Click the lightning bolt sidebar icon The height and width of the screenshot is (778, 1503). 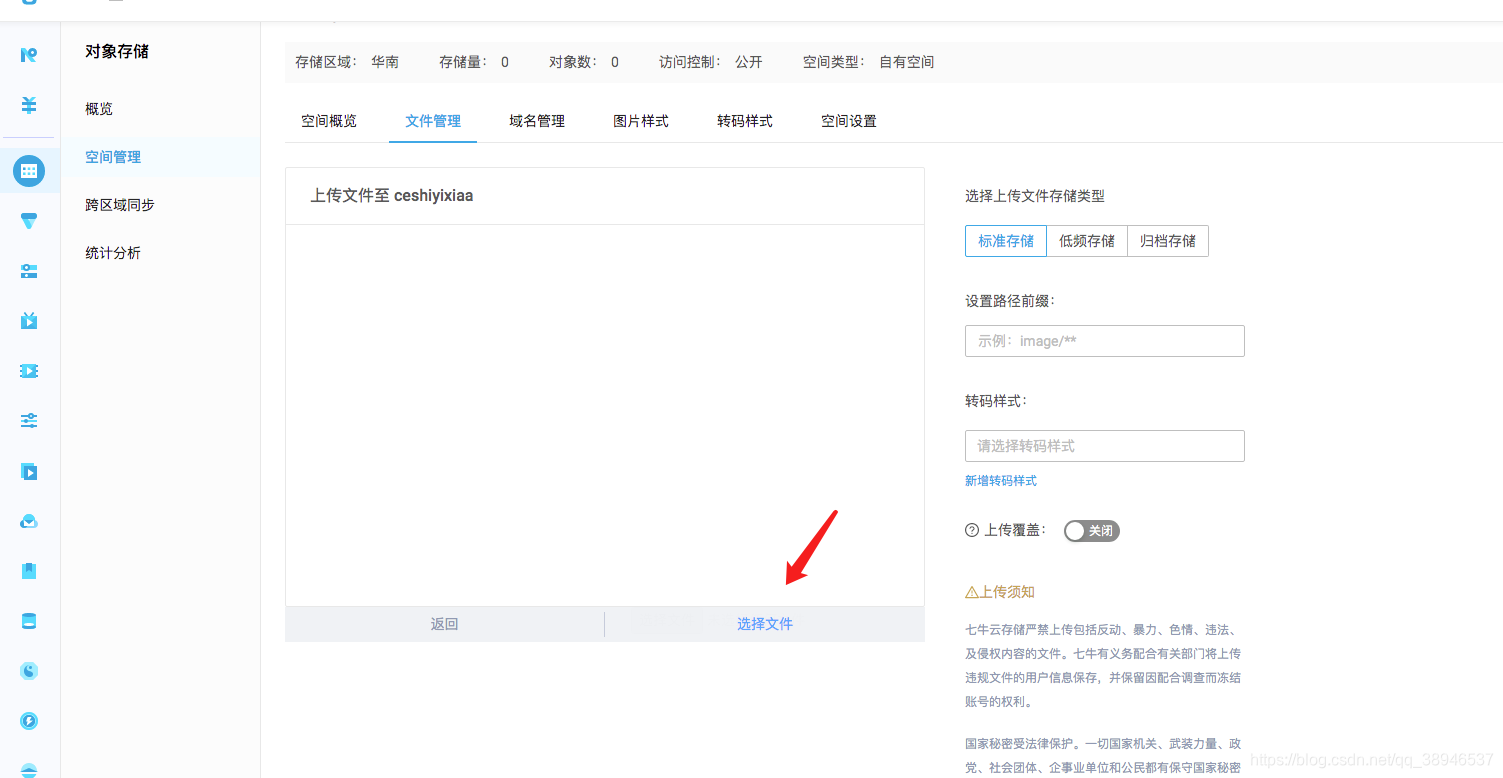point(29,721)
